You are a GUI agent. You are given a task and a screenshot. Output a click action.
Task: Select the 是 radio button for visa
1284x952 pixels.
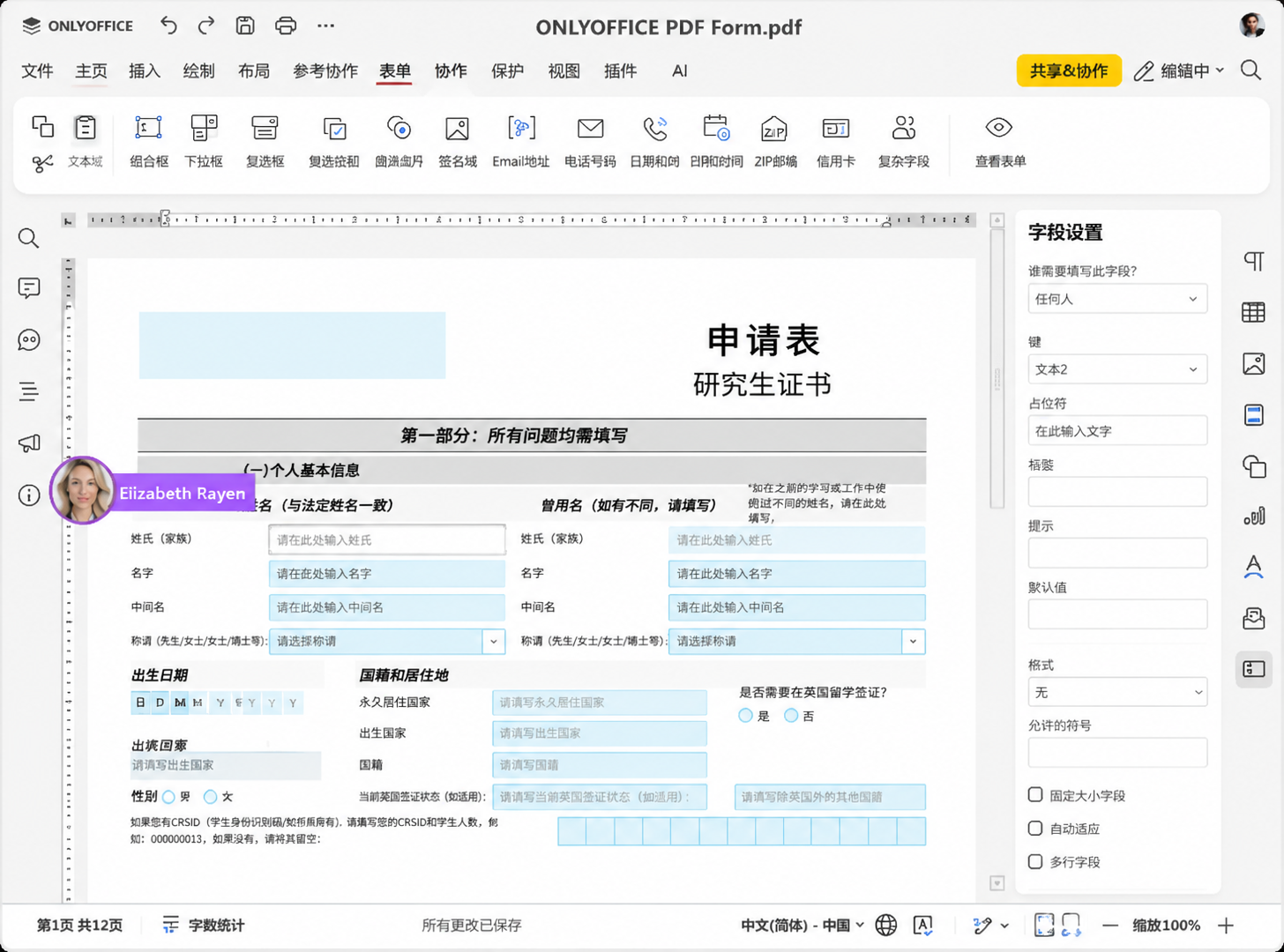point(746,716)
